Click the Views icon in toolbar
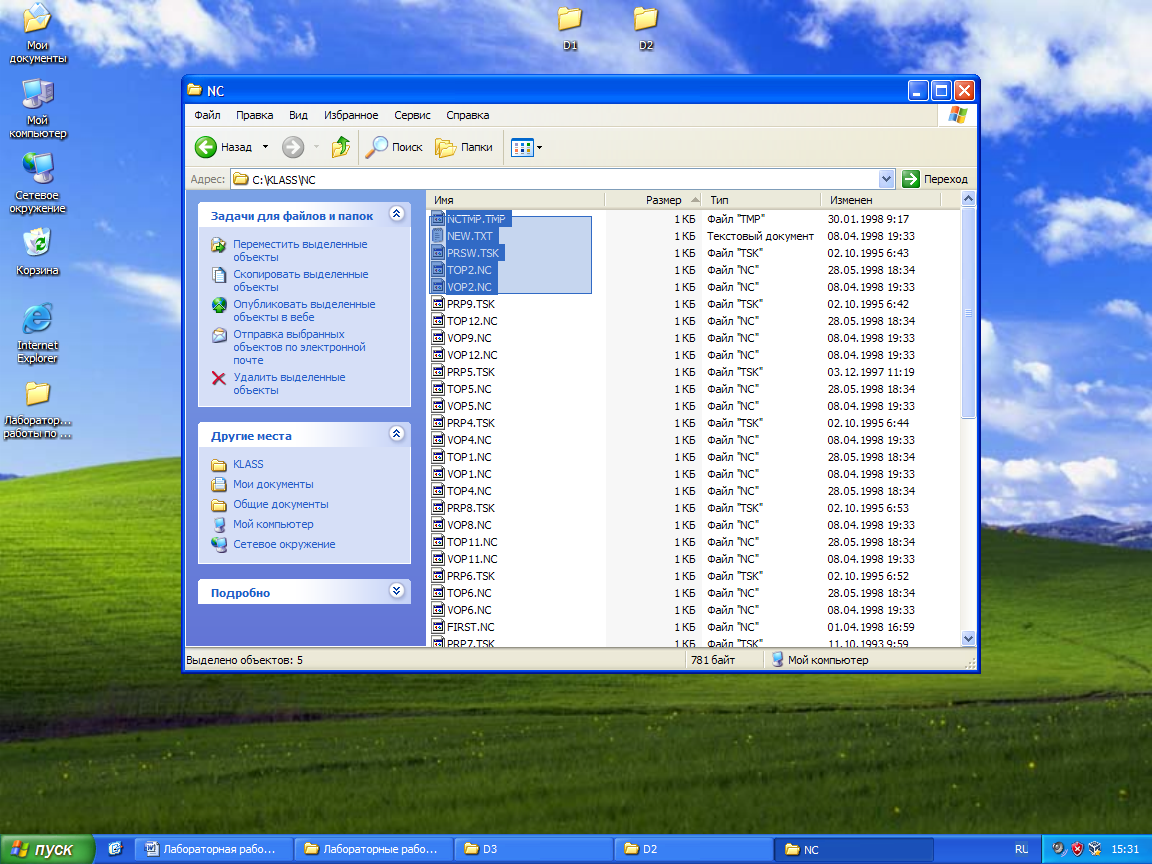The width and height of the screenshot is (1152, 864). coord(522,147)
